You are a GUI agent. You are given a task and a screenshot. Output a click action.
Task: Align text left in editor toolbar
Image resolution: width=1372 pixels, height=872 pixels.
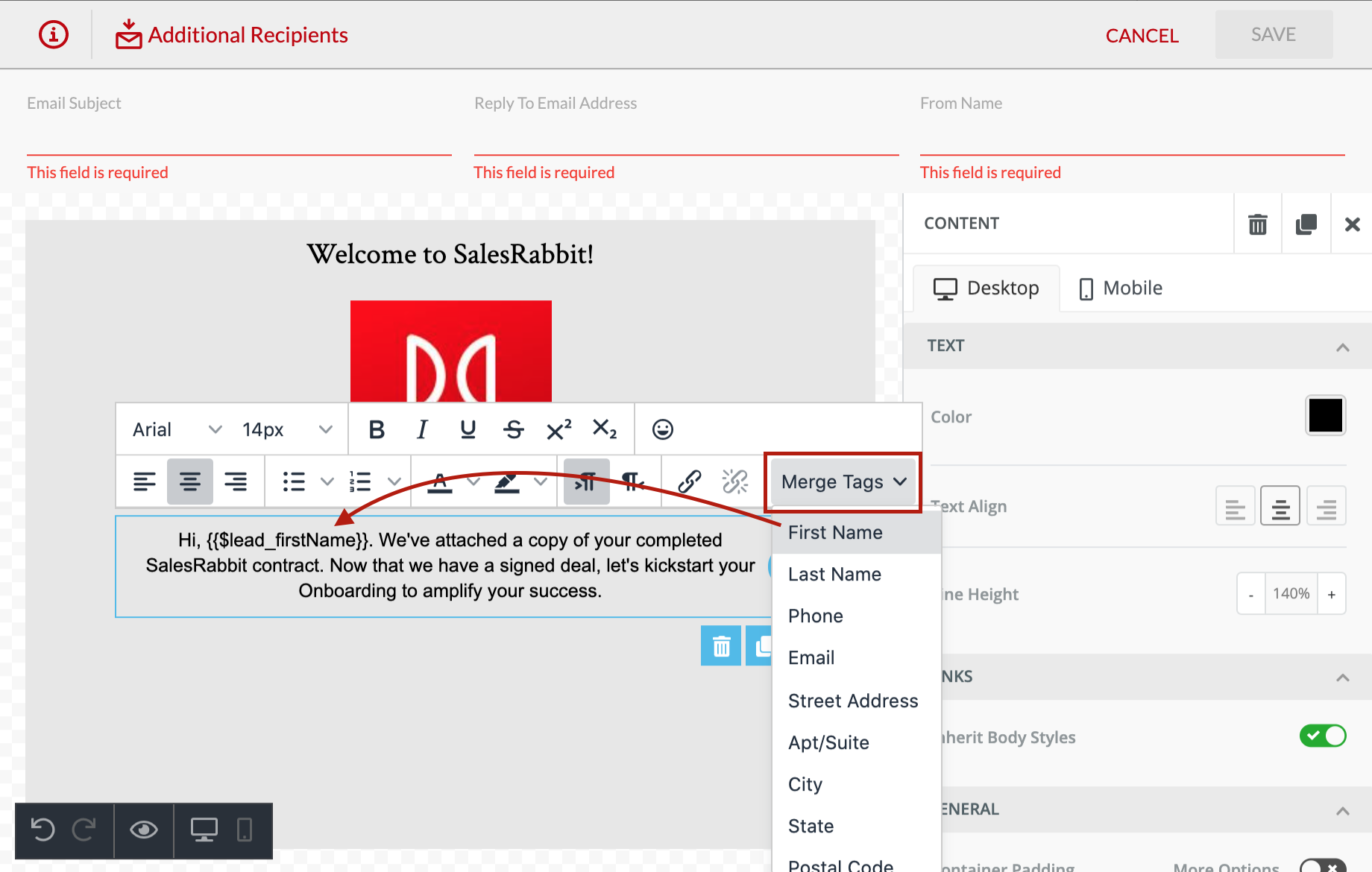coord(144,481)
